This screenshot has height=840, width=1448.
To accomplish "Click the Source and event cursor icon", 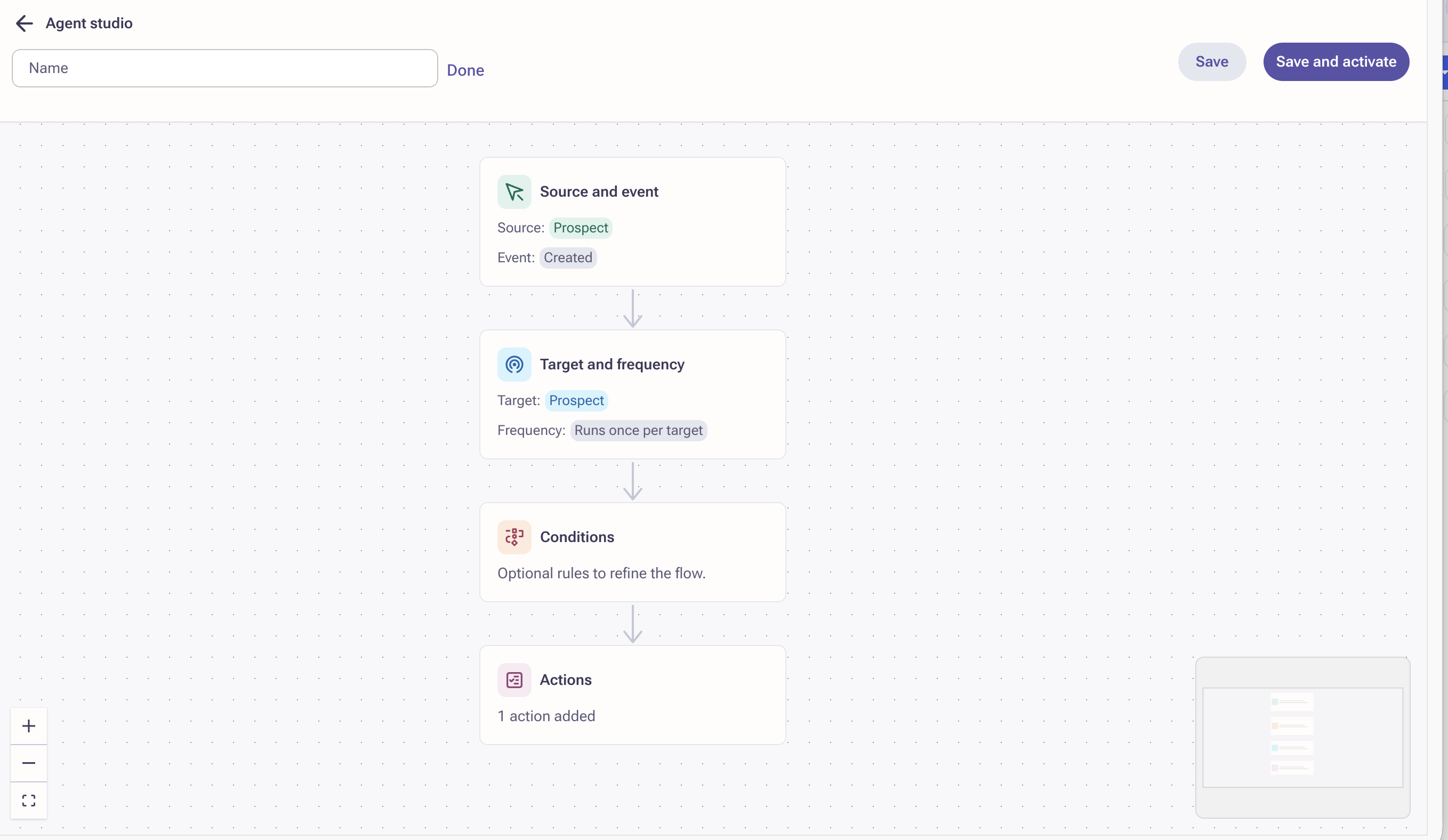I will (x=514, y=192).
